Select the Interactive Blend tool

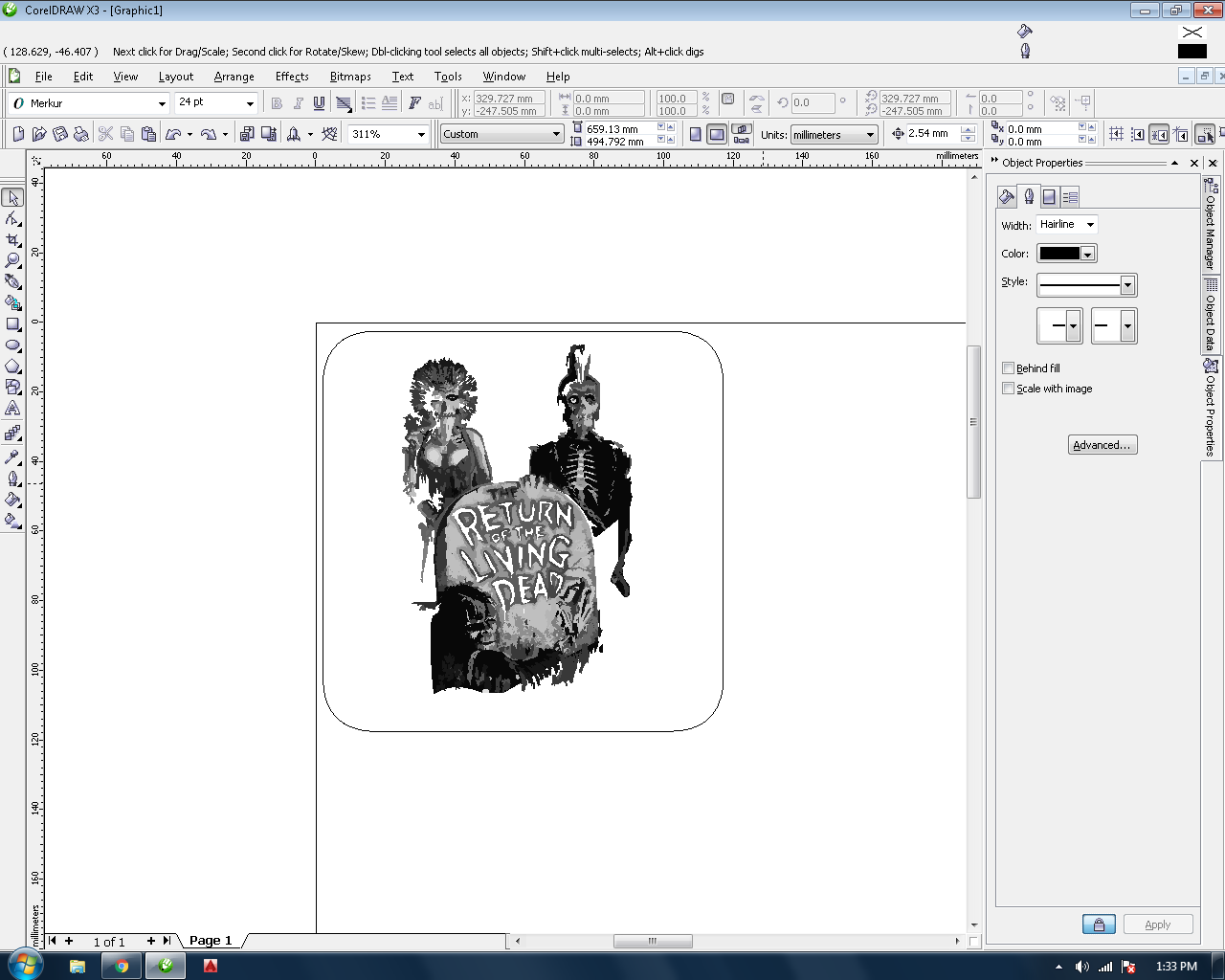coord(12,434)
